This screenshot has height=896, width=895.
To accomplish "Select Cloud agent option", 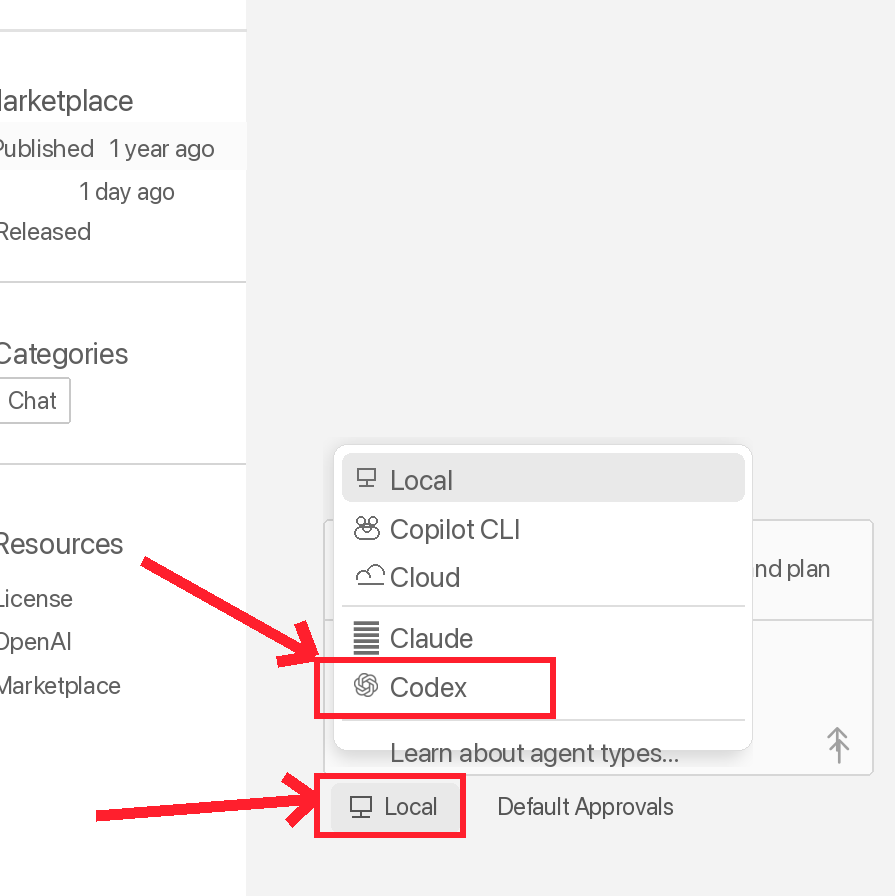I will 543,577.
